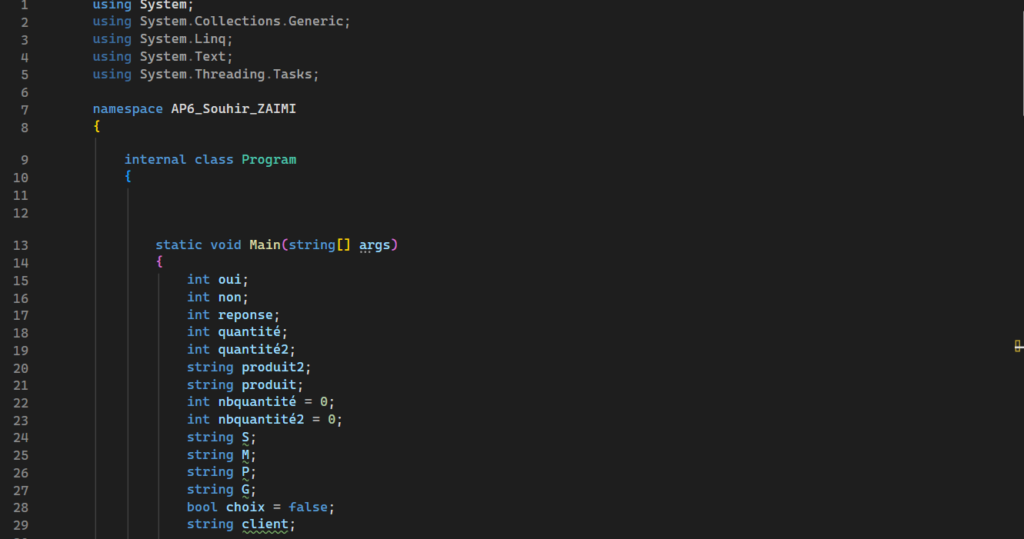1024x539 pixels.
Task: Click the opening brace under namespace
Action: [x=97, y=127]
